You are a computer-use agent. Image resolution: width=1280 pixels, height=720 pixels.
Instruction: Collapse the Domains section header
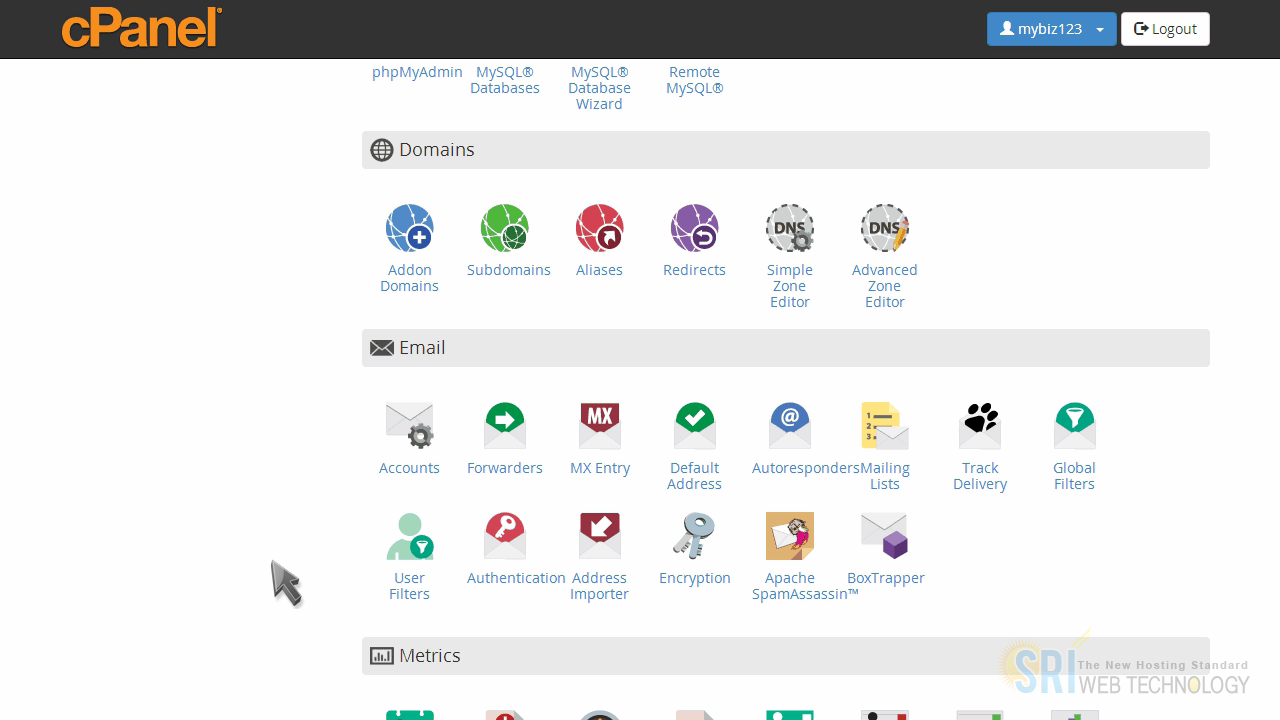coord(785,150)
